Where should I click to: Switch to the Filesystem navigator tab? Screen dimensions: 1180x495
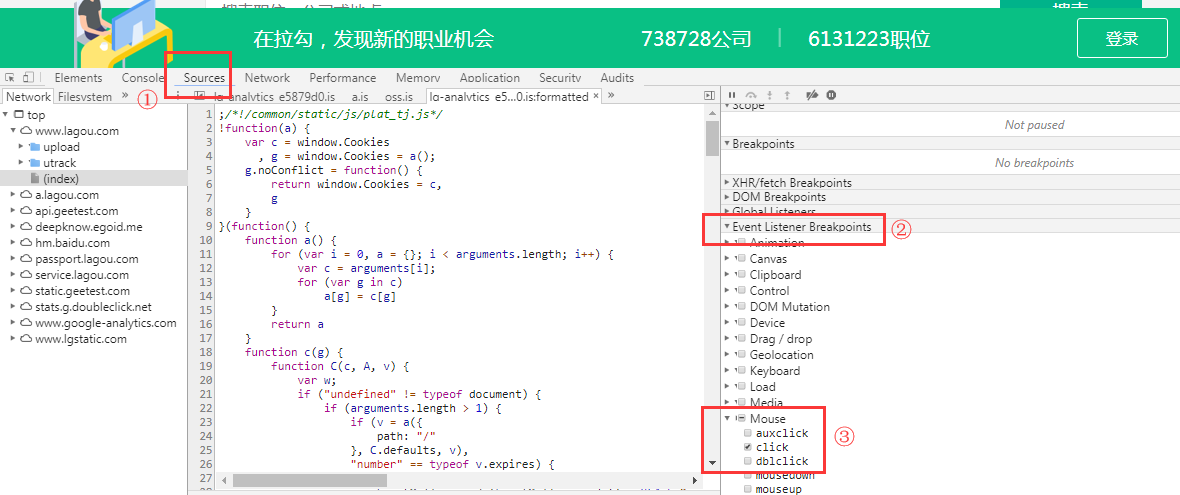85,96
